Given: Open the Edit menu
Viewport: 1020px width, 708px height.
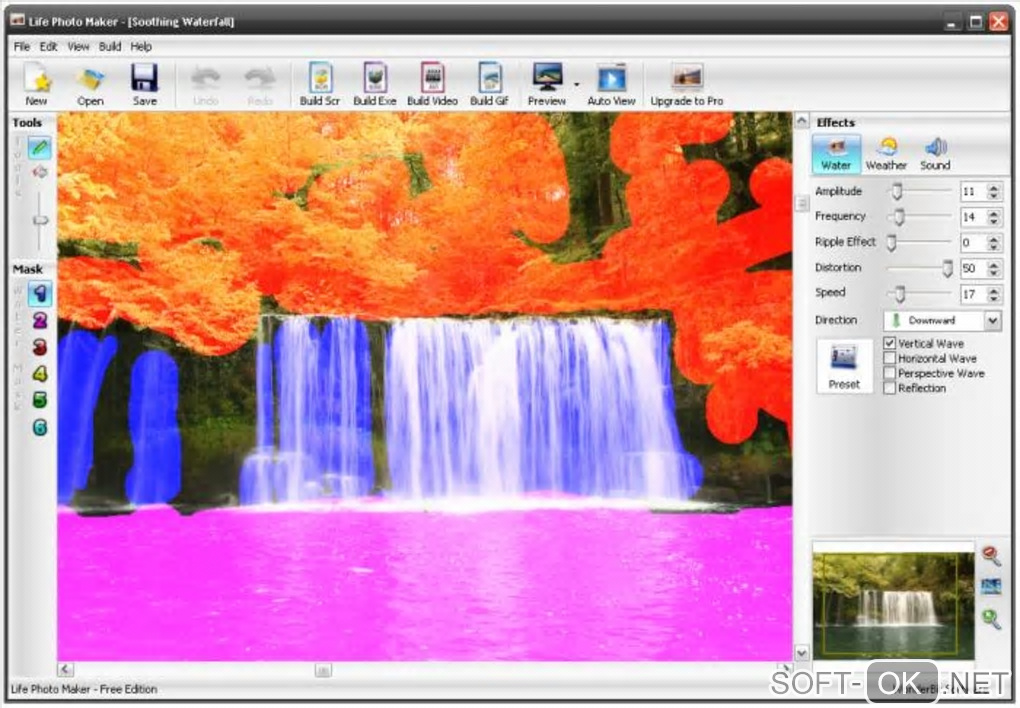Looking at the screenshot, I should 48,47.
